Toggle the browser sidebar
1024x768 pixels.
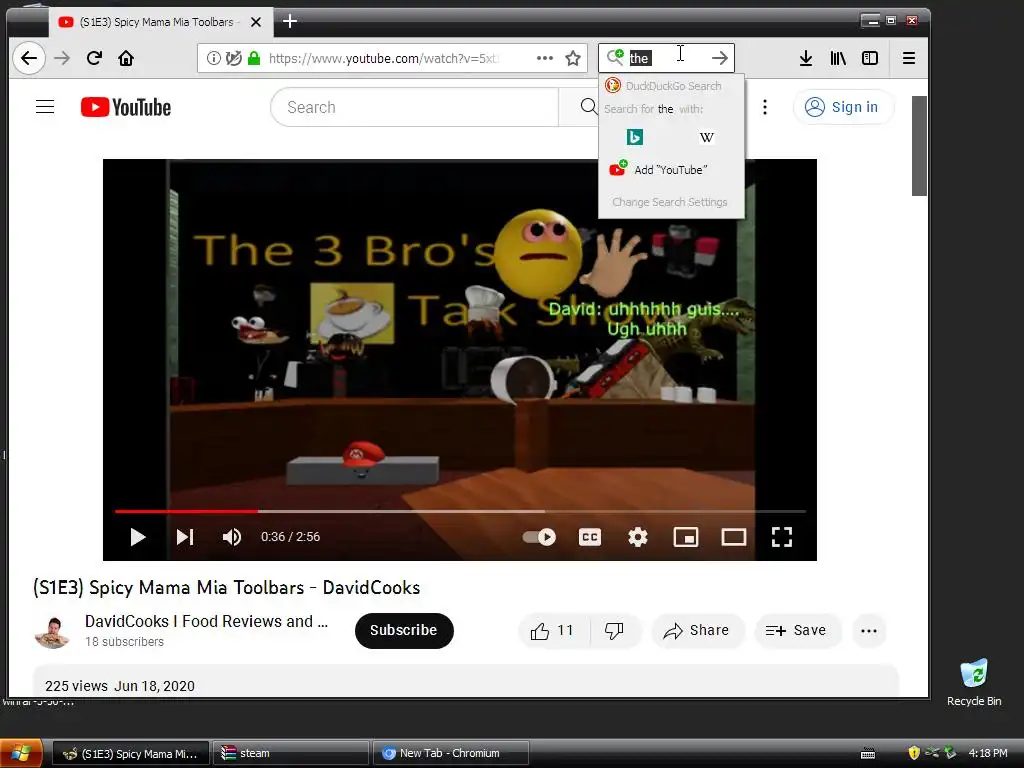(x=870, y=58)
